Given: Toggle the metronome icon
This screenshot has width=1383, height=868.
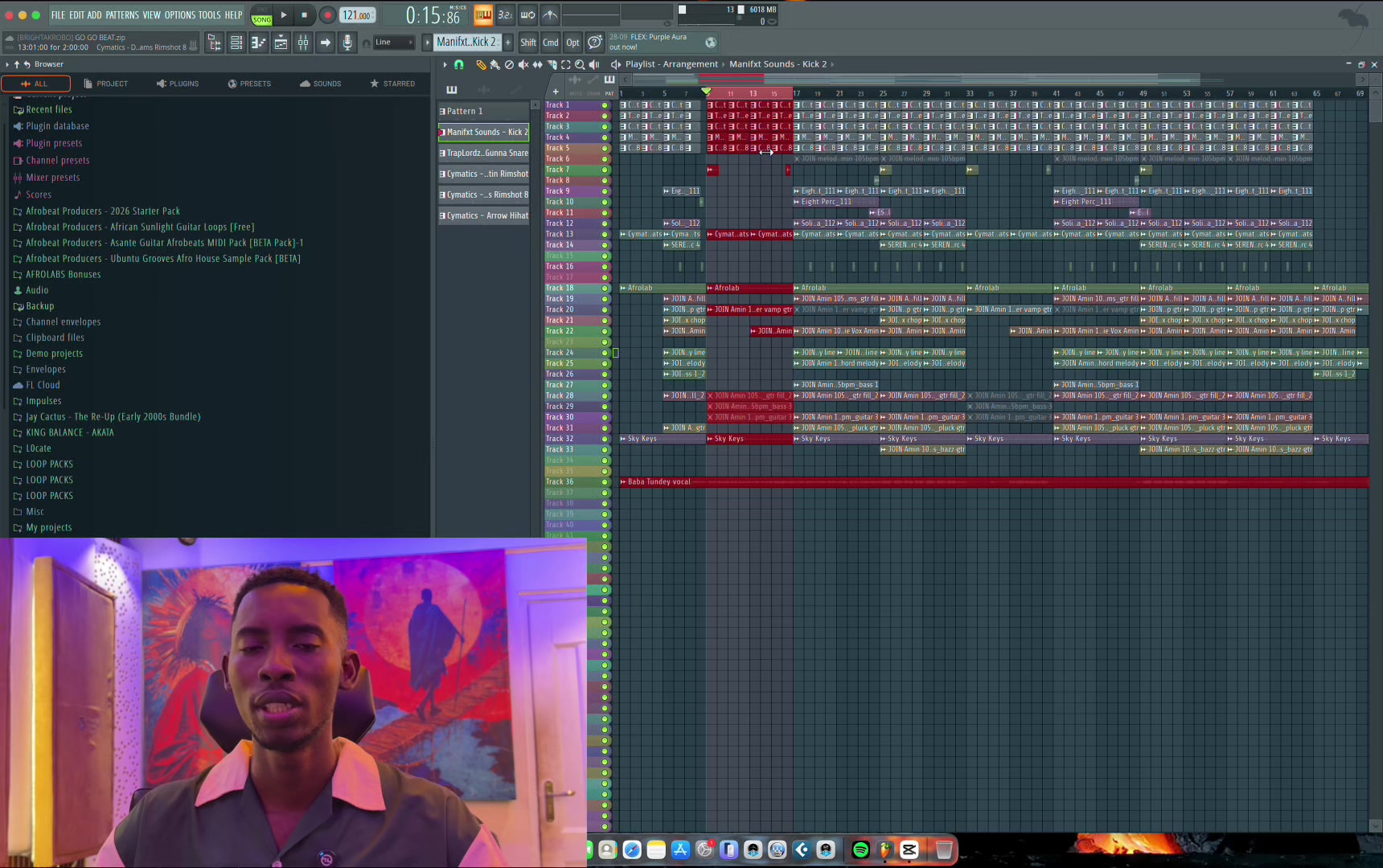Looking at the screenshot, I should coord(550,14).
